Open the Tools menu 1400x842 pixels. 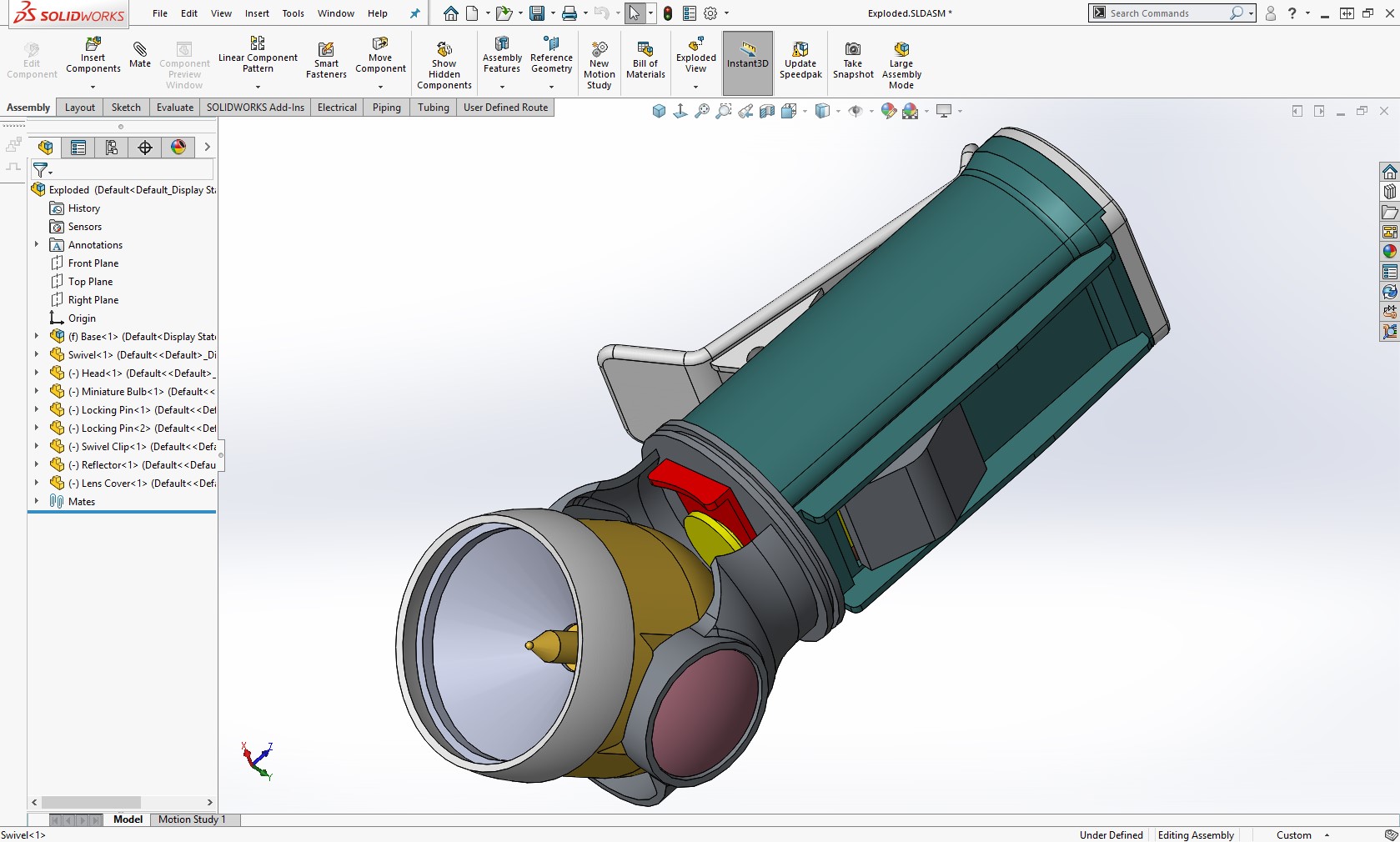[293, 13]
